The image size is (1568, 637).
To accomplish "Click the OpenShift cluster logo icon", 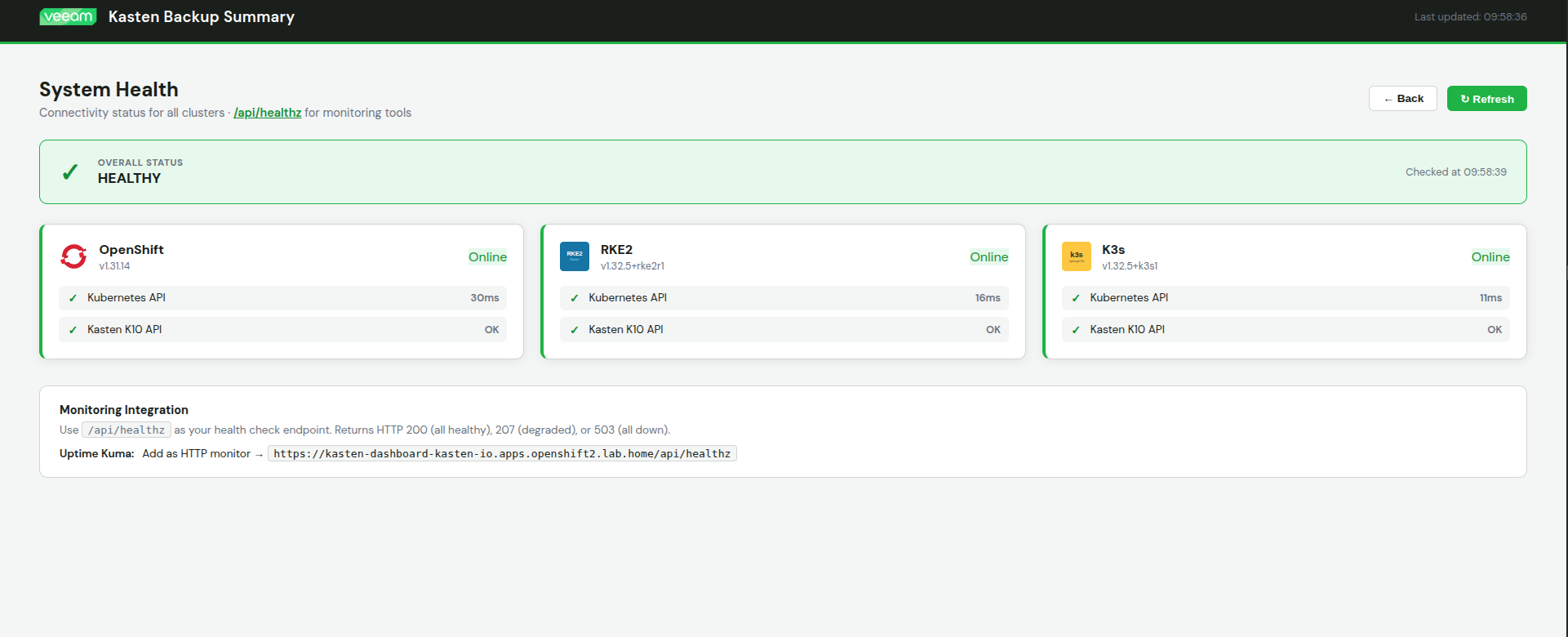I will coord(73,256).
